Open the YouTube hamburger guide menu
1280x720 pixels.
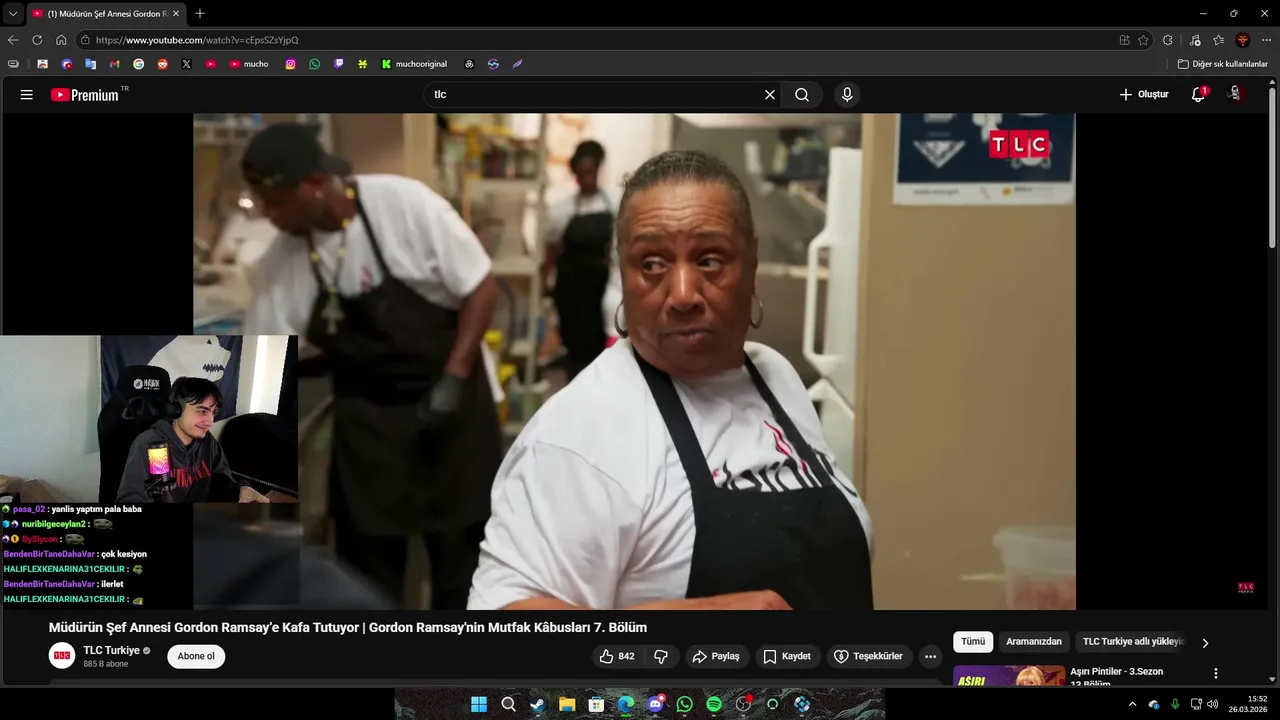coord(27,95)
